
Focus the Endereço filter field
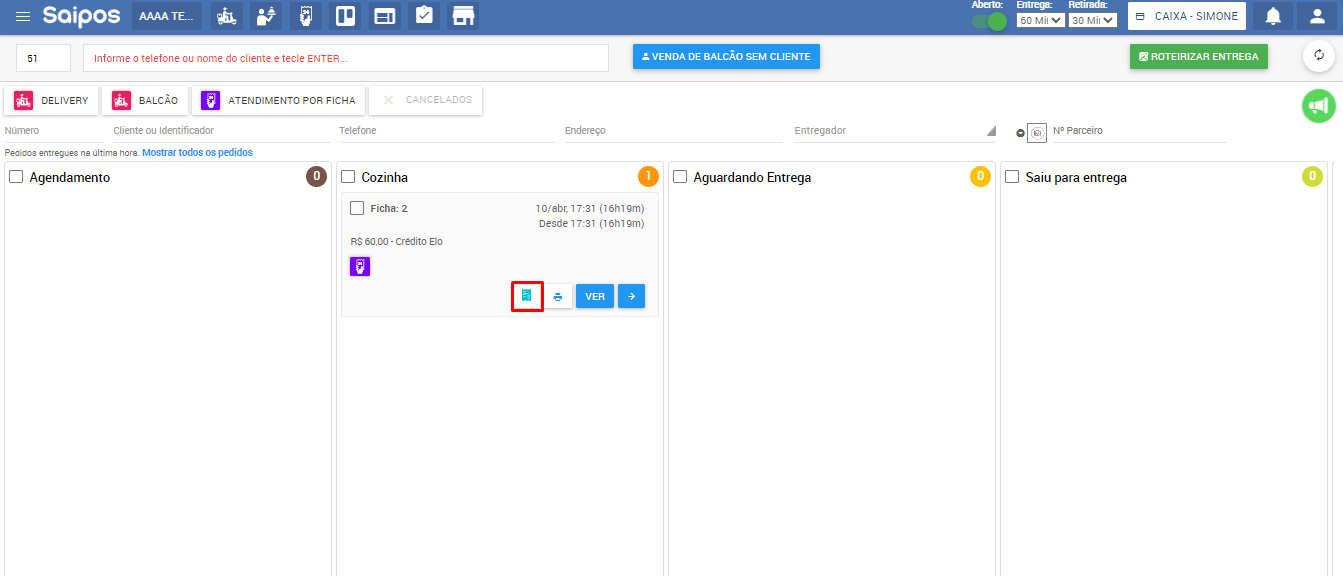(673, 131)
